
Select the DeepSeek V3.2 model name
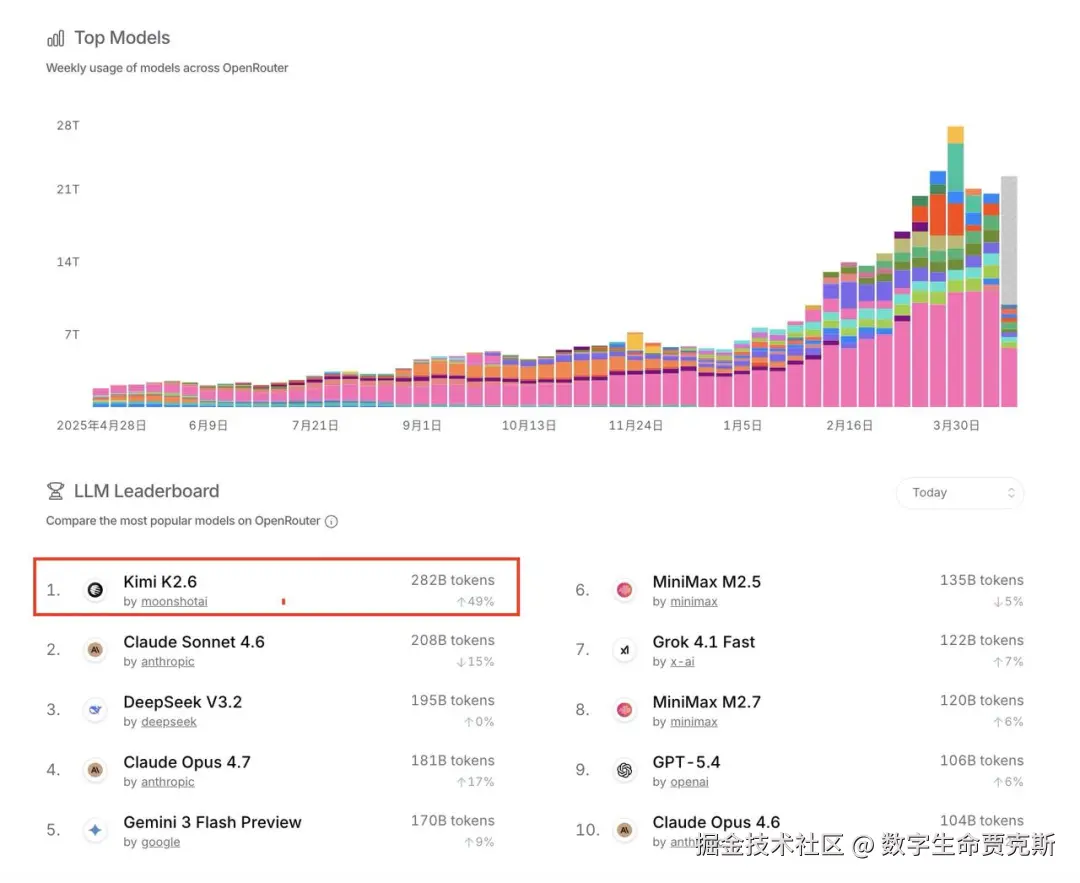[x=183, y=702]
